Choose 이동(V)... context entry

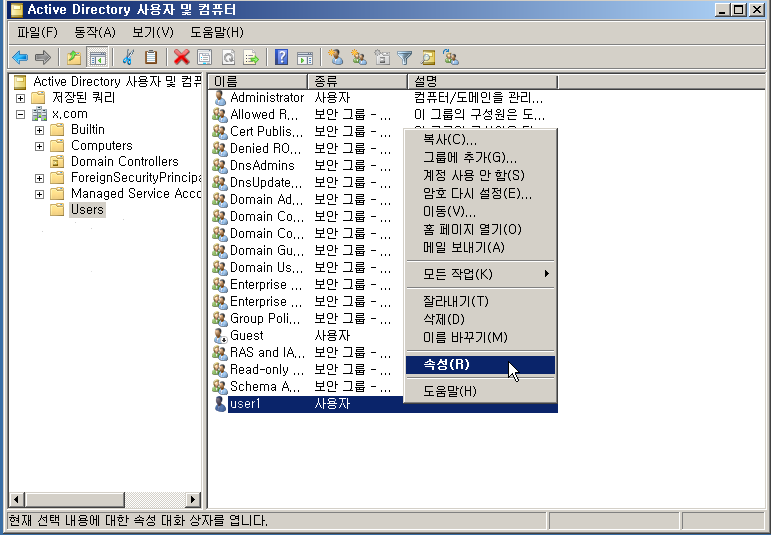[480, 211]
